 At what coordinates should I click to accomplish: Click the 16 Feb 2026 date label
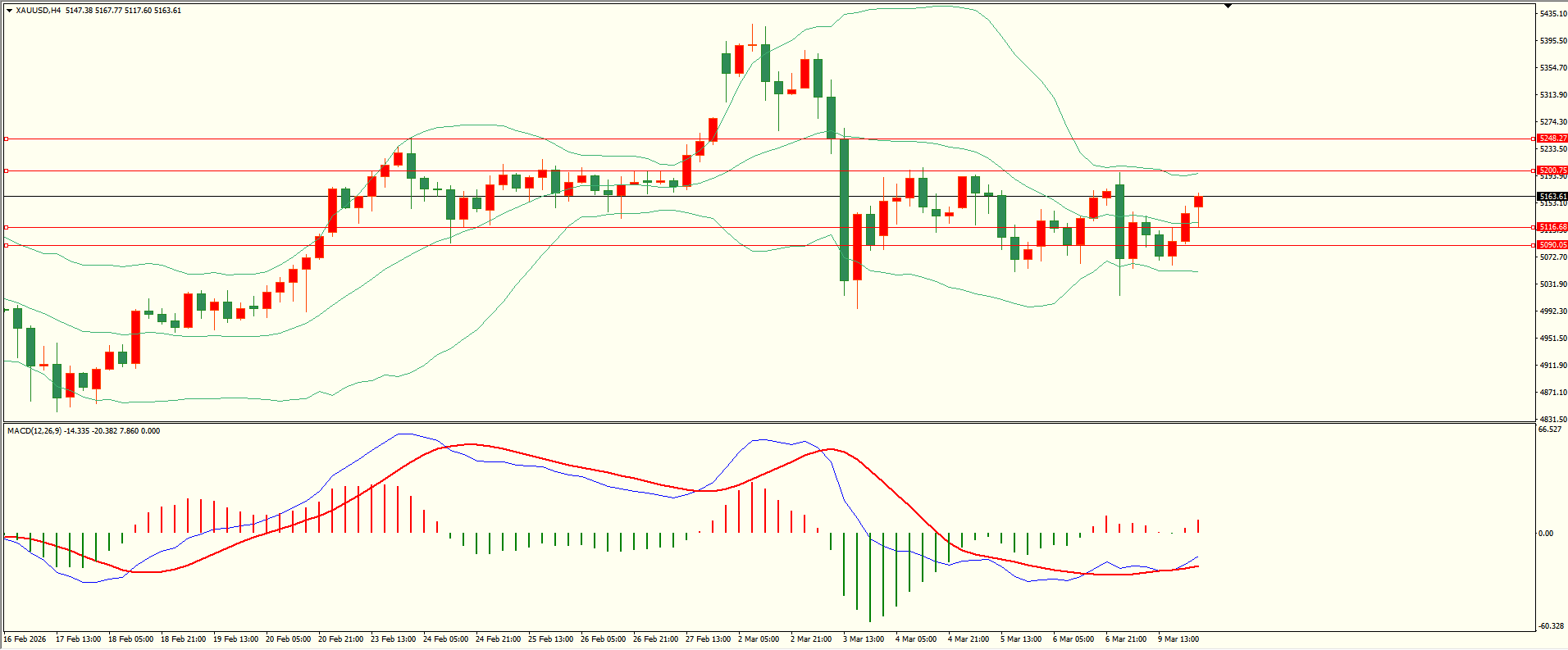[26, 639]
